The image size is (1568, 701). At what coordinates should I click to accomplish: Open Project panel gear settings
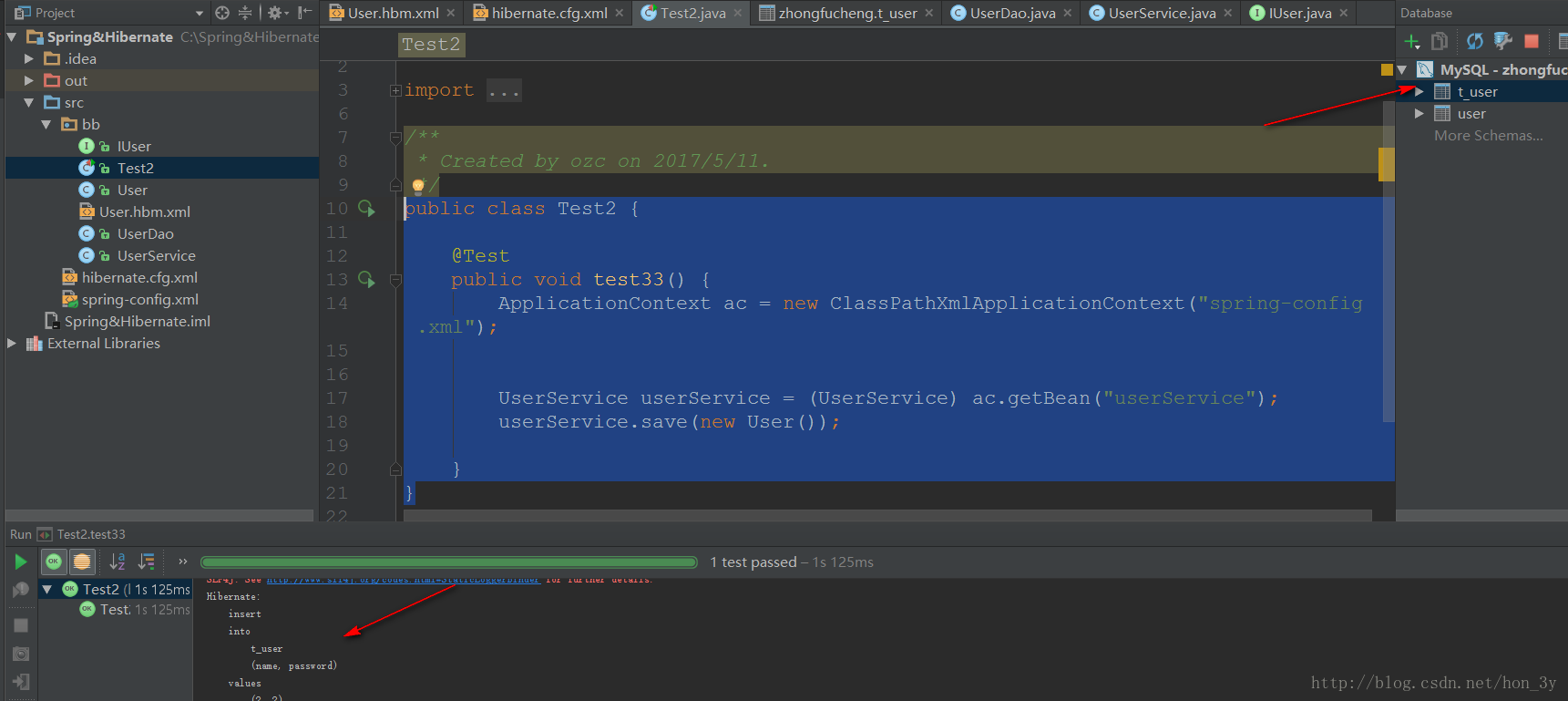(276, 13)
